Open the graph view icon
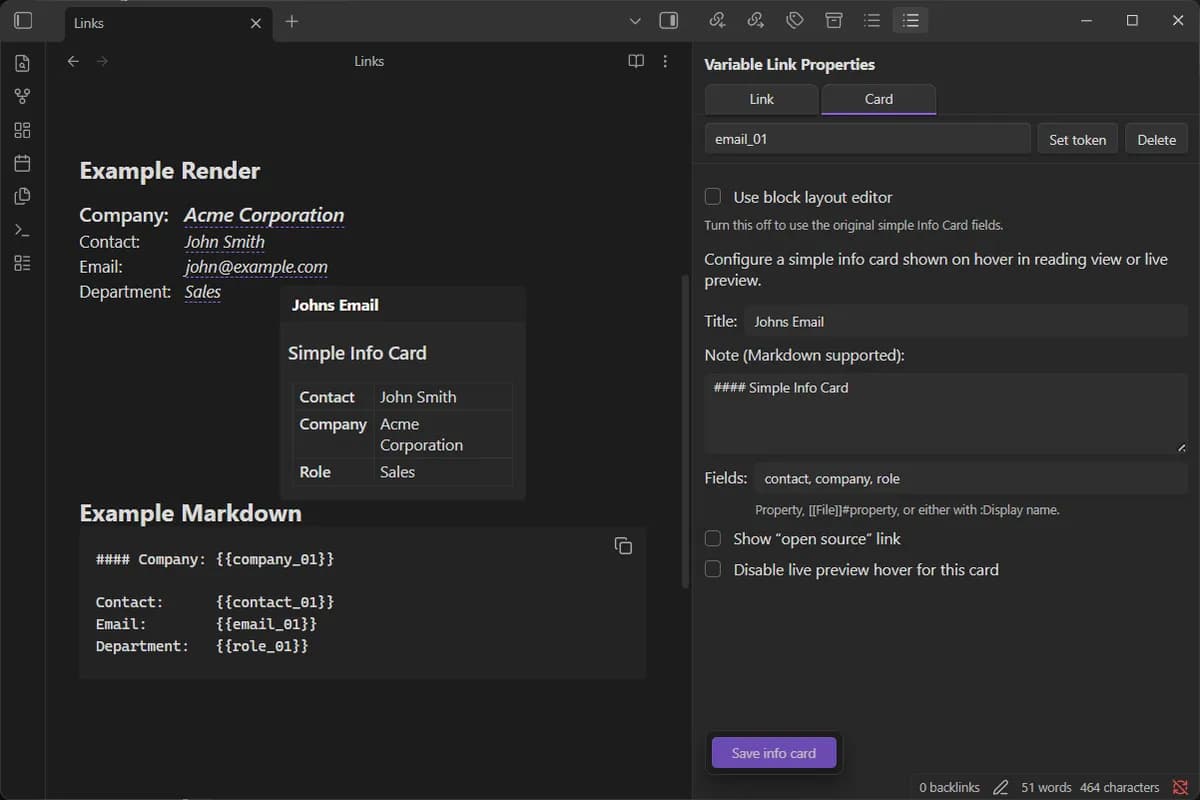The height and width of the screenshot is (800, 1200). pos(22,97)
